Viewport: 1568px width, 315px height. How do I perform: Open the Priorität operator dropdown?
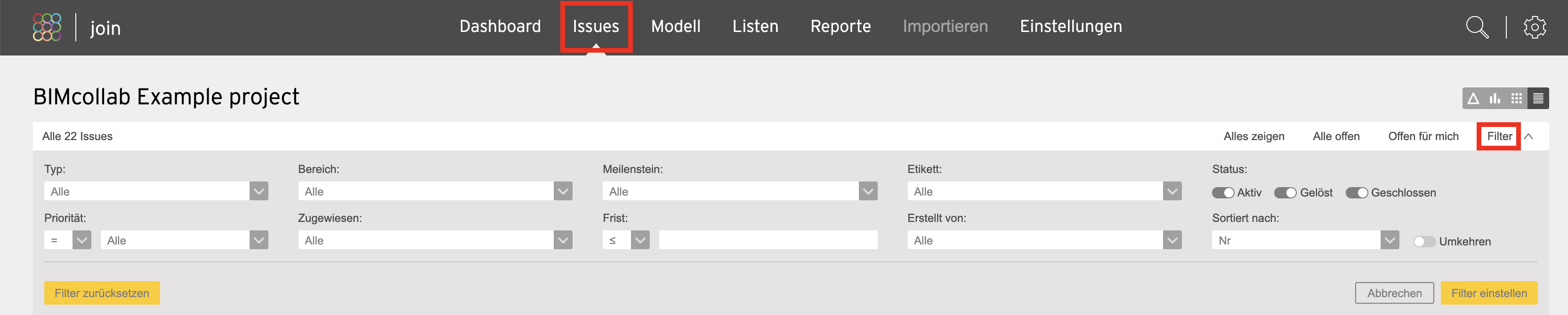[x=67, y=240]
